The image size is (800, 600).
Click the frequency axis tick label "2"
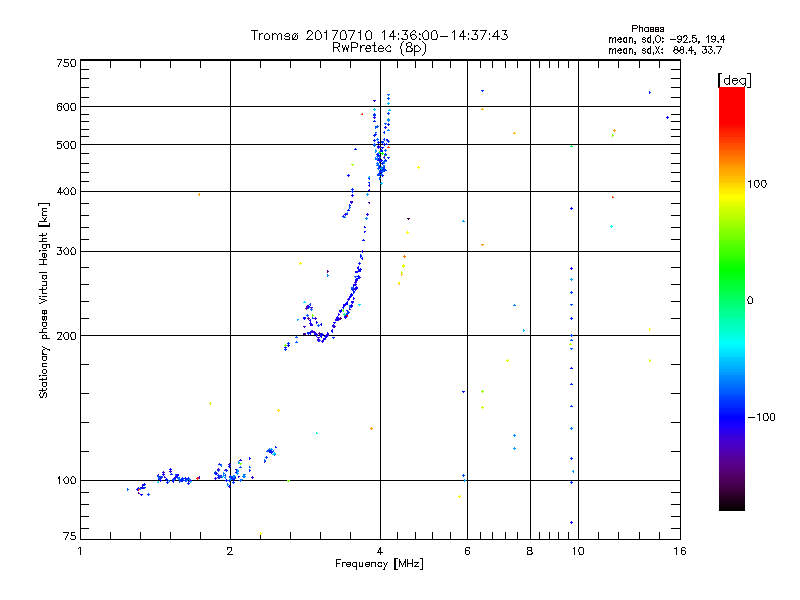tap(230, 551)
